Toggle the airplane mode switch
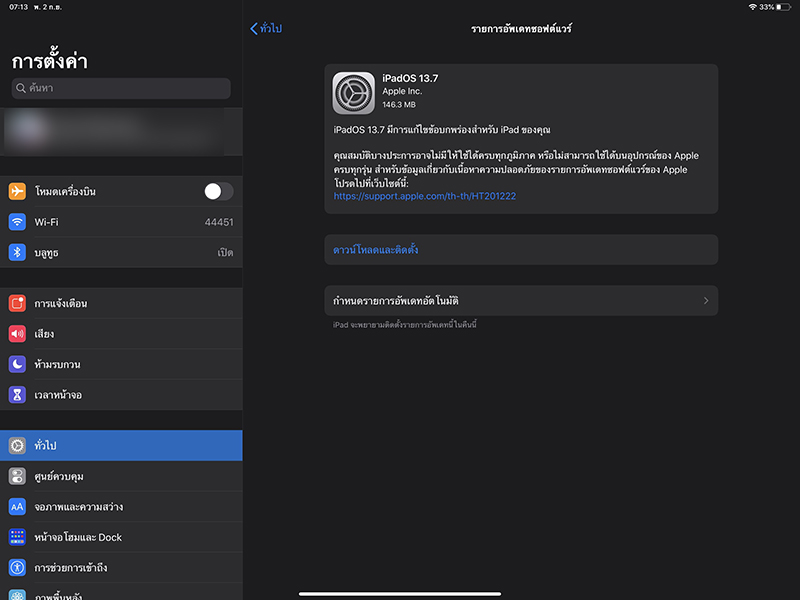The image size is (800, 600). click(x=218, y=191)
